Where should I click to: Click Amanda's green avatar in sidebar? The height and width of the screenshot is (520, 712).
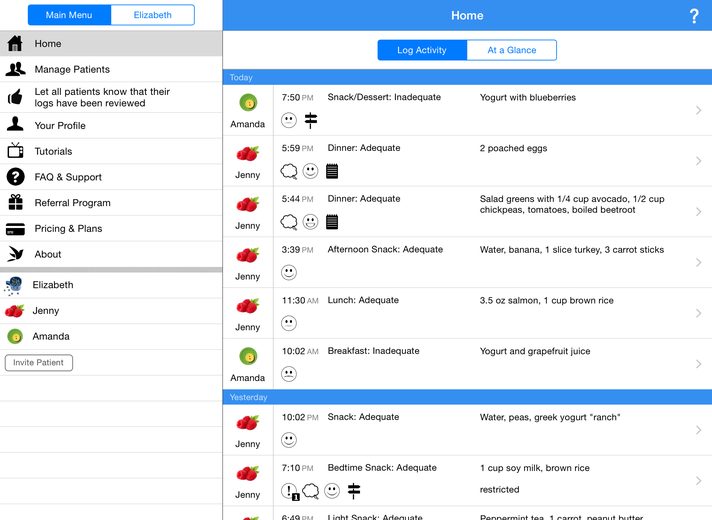15,337
